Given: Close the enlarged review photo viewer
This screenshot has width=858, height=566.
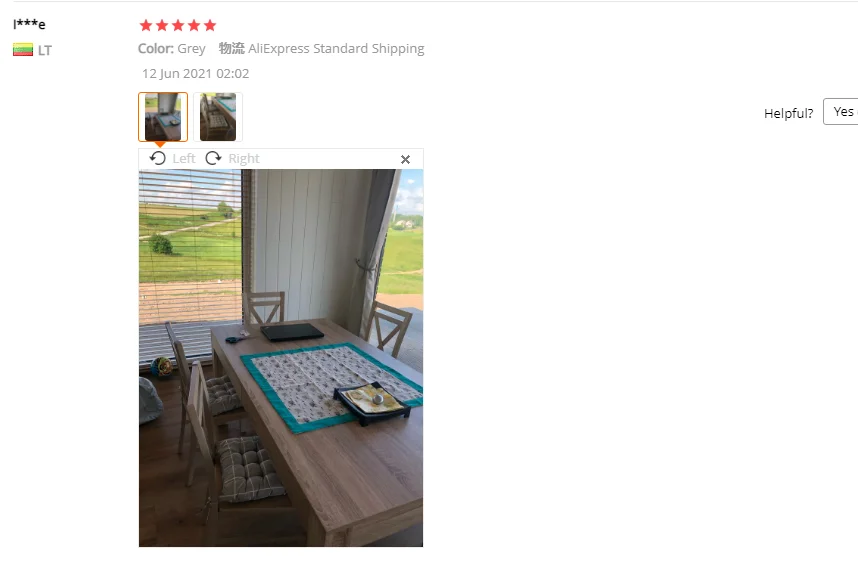Looking at the screenshot, I should tap(405, 159).
